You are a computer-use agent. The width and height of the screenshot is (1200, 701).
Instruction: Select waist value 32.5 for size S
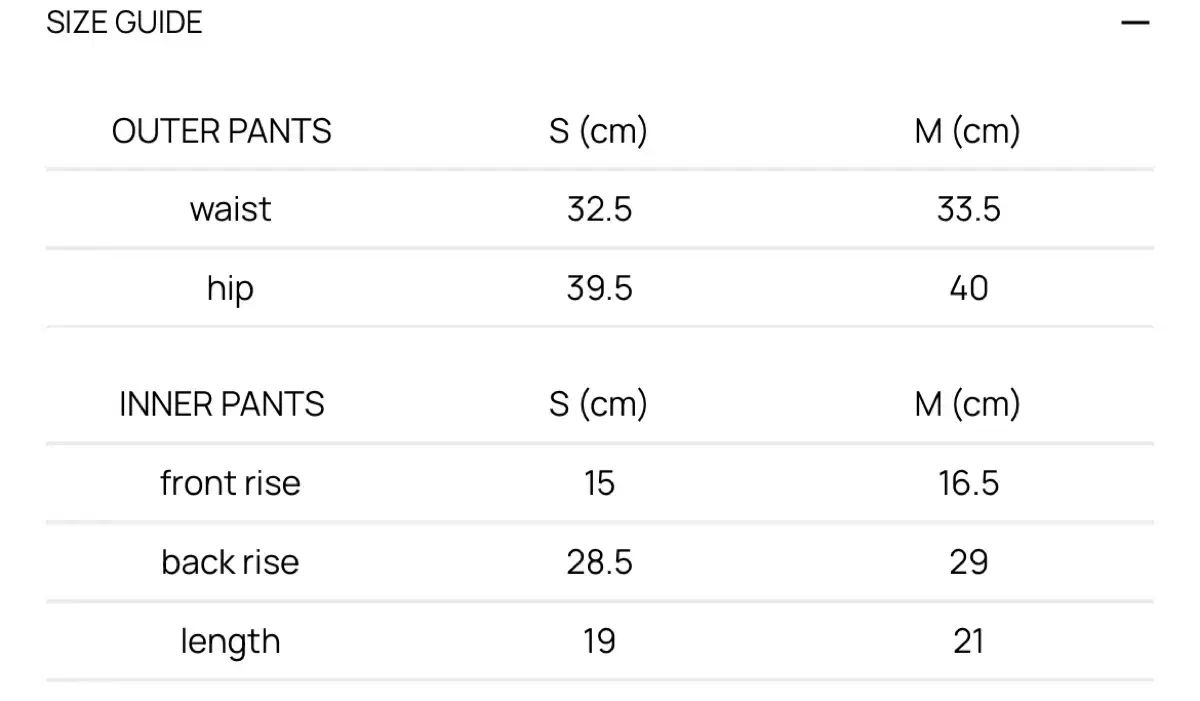[x=599, y=209]
